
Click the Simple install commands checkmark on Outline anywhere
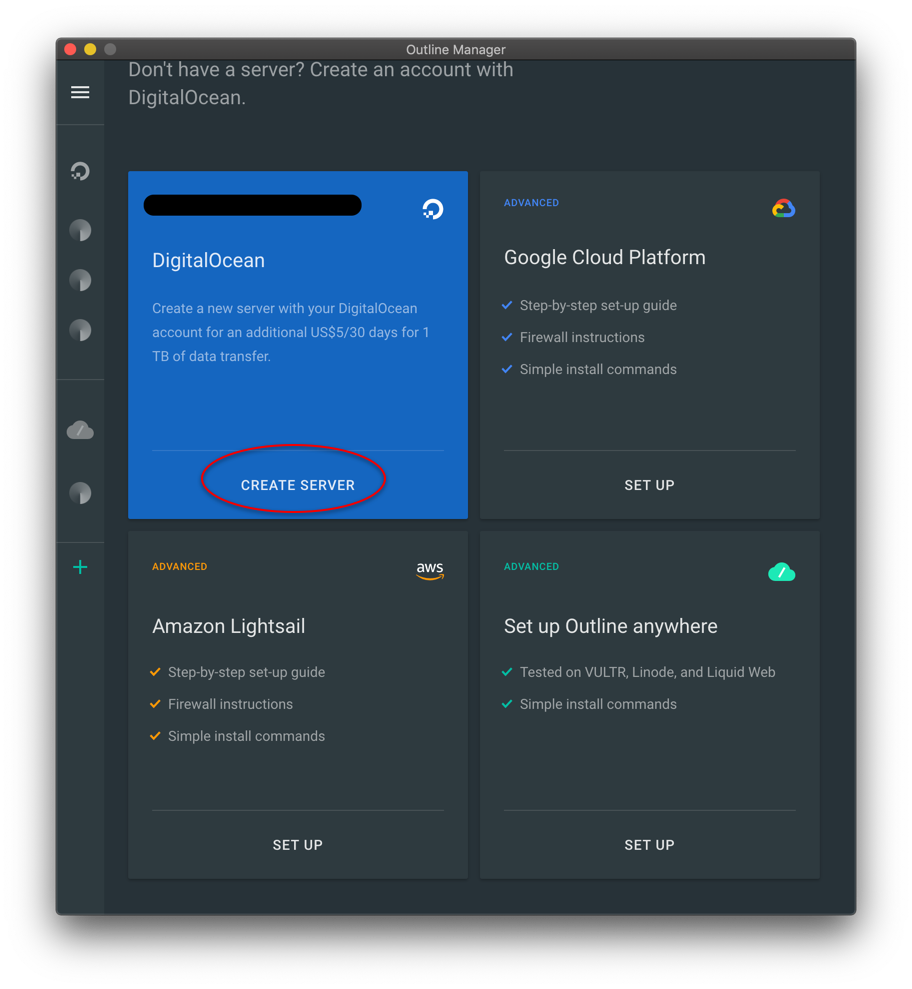506,704
